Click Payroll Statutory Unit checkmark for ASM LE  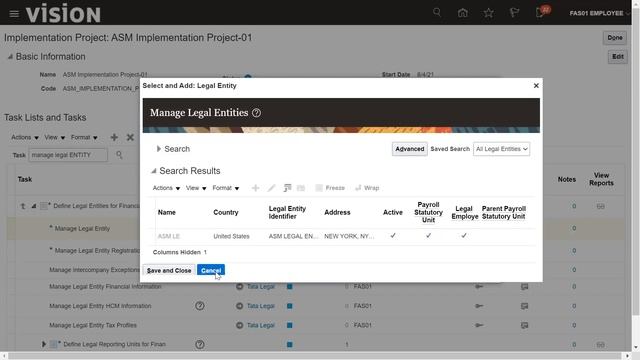coord(428,236)
